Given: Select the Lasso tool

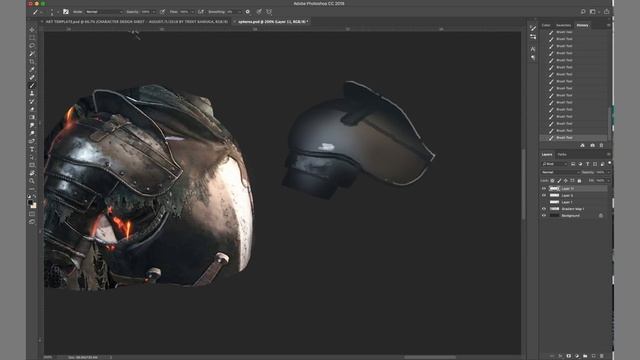Looking at the screenshot, I should click(32, 46).
